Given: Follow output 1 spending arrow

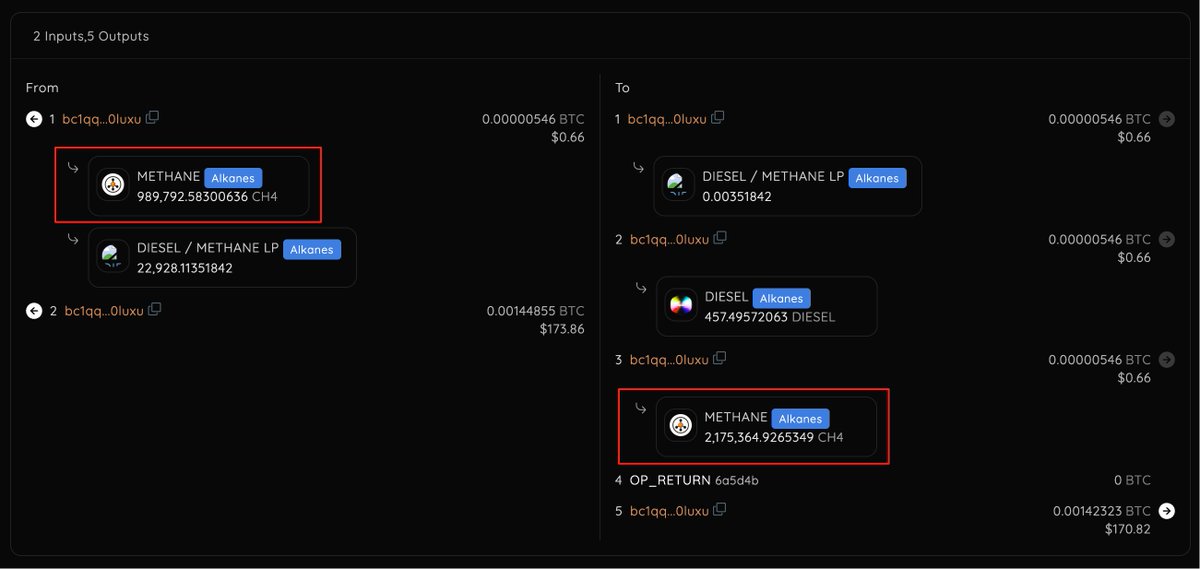Looking at the screenshot, I should 1166,119.
